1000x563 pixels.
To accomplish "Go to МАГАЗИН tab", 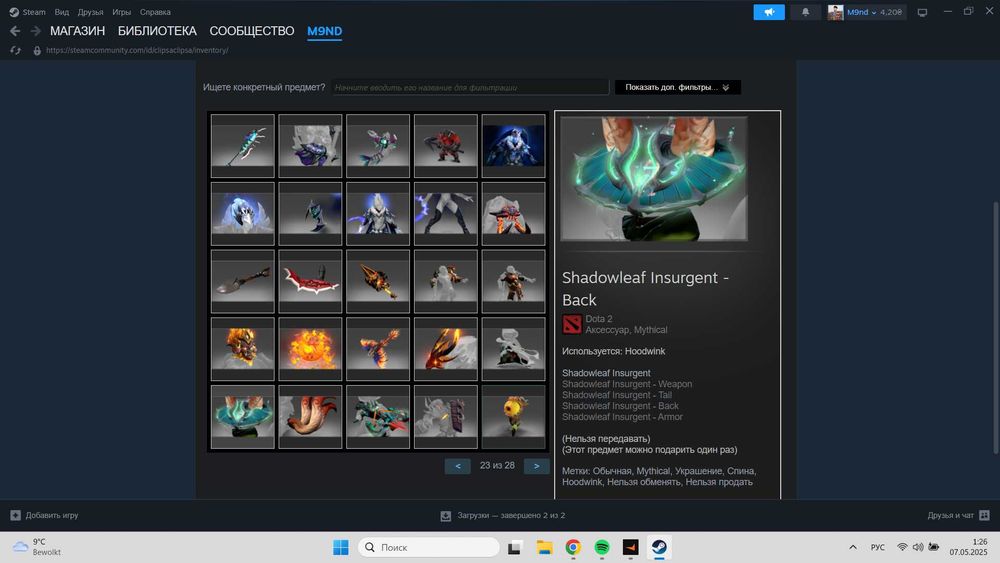I will [77, 31].
